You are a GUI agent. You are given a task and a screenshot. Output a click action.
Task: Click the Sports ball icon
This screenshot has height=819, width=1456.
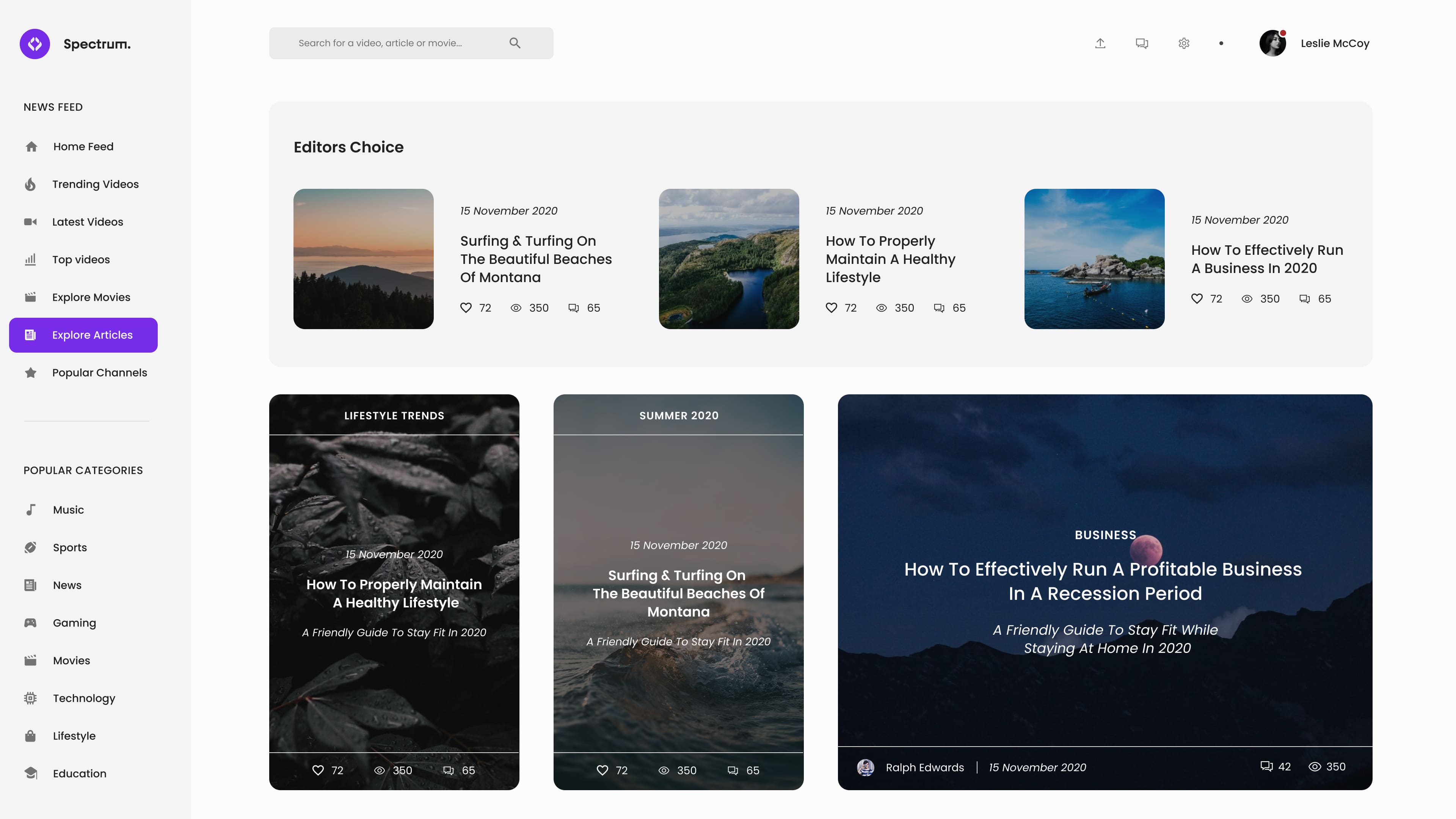tap(30, 547)
